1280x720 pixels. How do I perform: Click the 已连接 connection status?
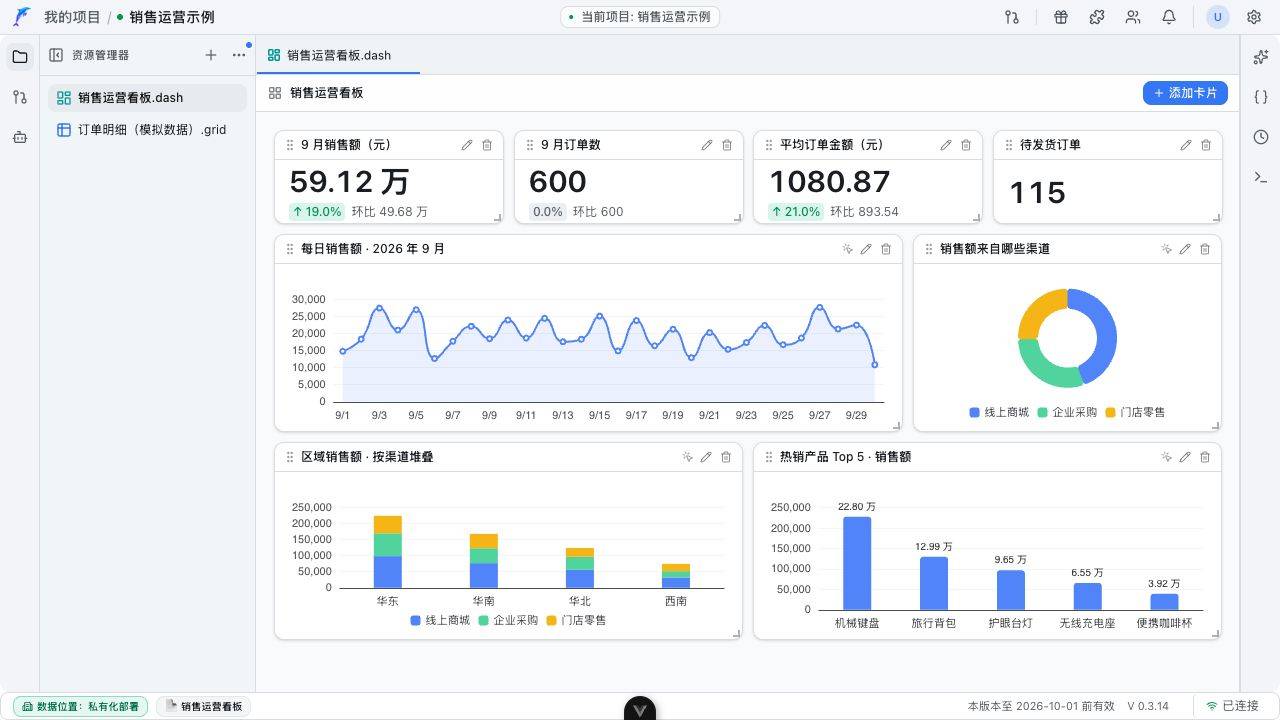(1232, 706)
